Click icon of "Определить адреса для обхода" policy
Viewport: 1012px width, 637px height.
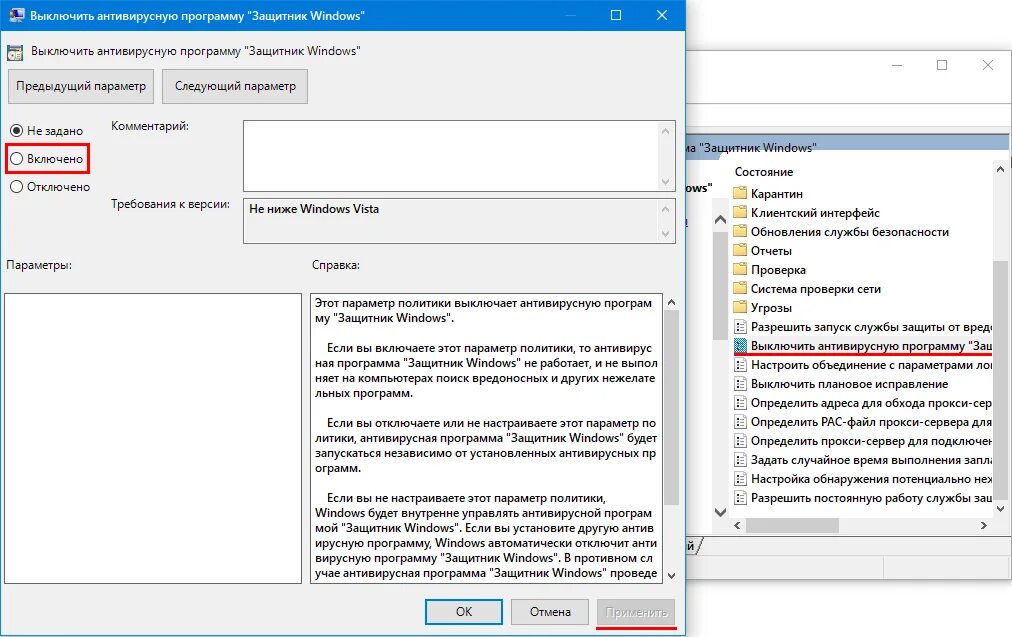[x=740, y=403]
